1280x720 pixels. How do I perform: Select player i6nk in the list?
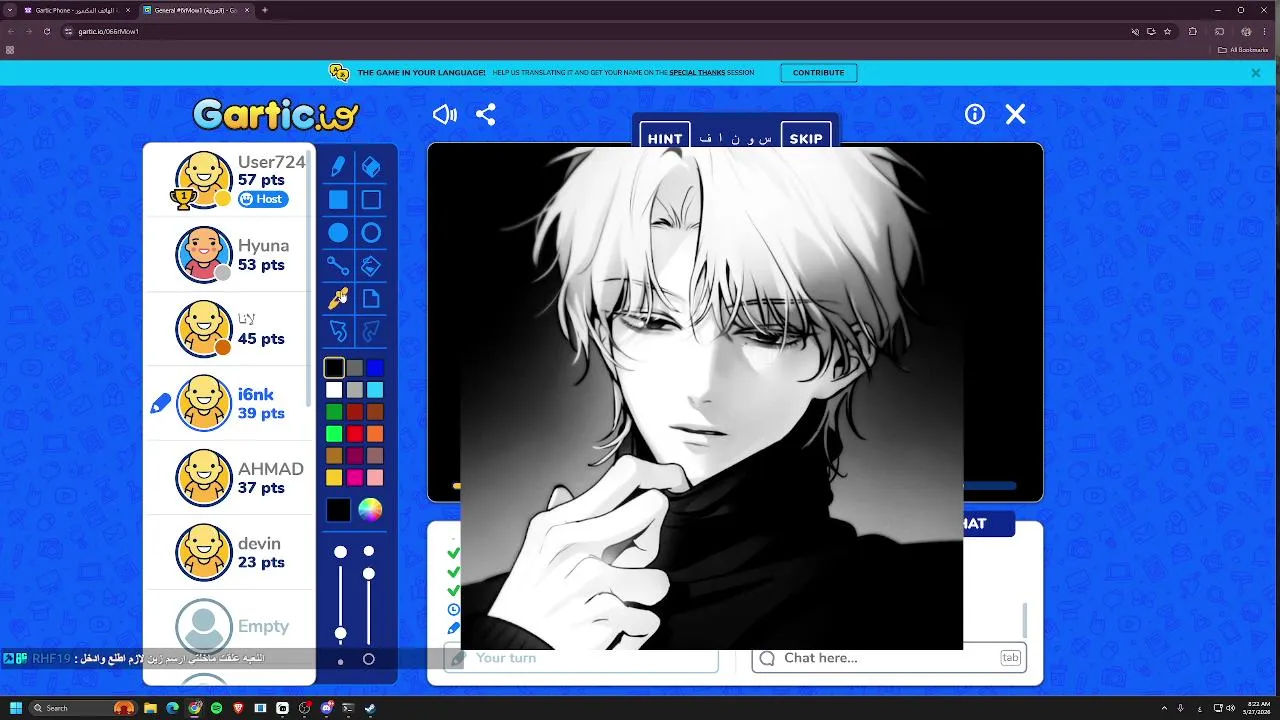(229, 403)
